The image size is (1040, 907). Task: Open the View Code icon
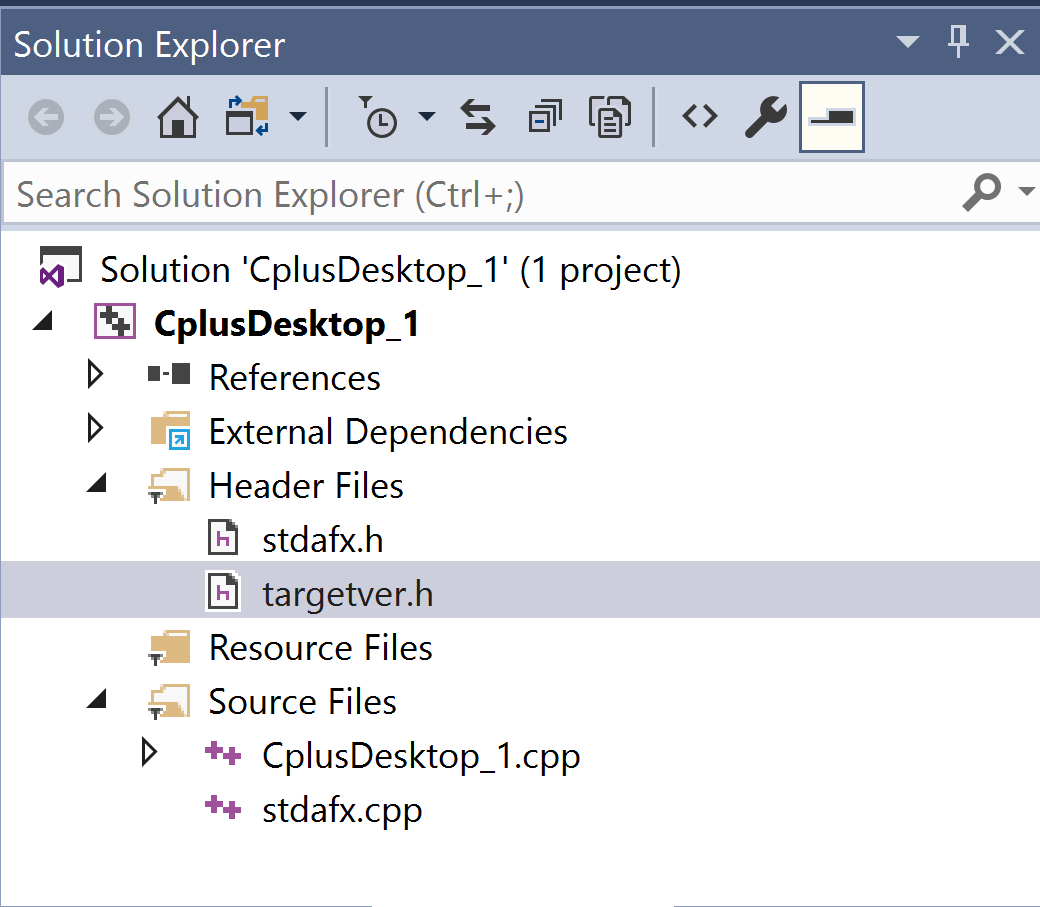tap(699, 117)
